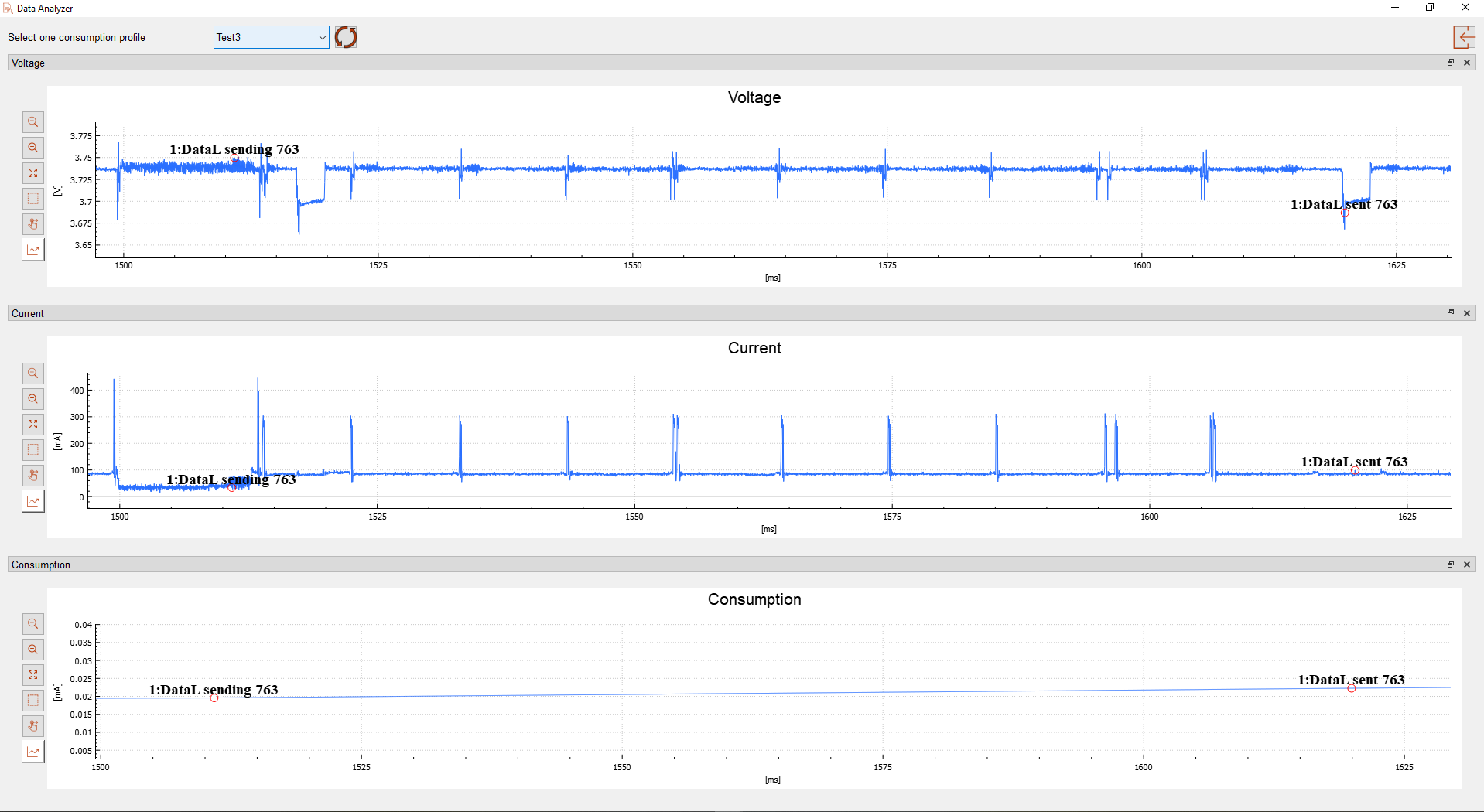Screen dimensions: 1484x812
Task: Open the consumption profile dropdown showing Test3
Action: tap(271, 37)
